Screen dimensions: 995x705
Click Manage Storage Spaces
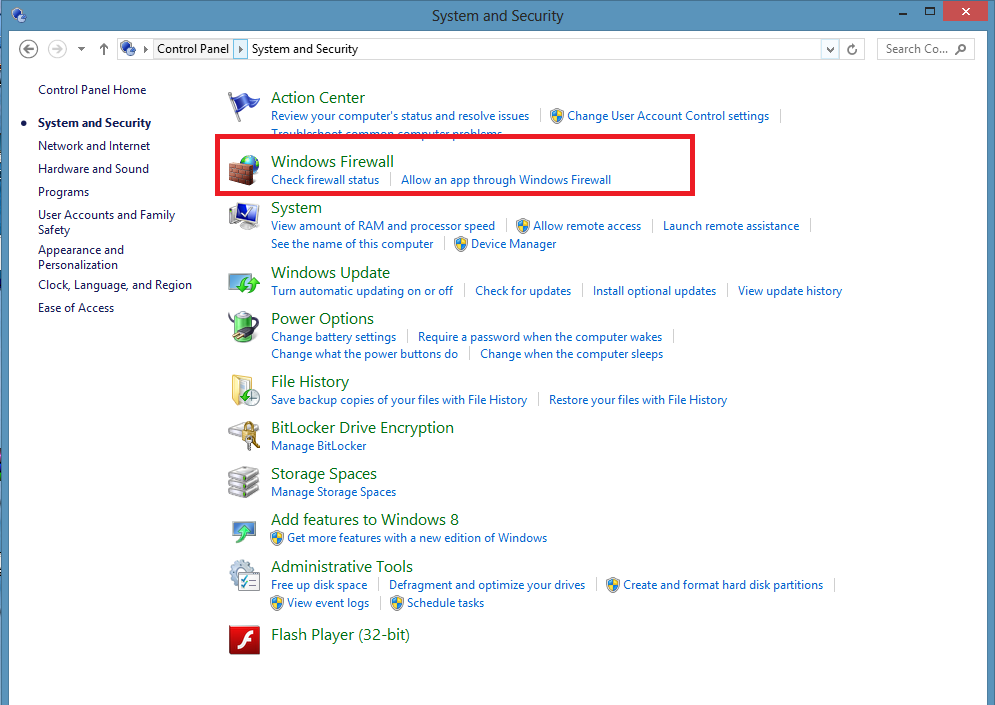click(333, 492)
